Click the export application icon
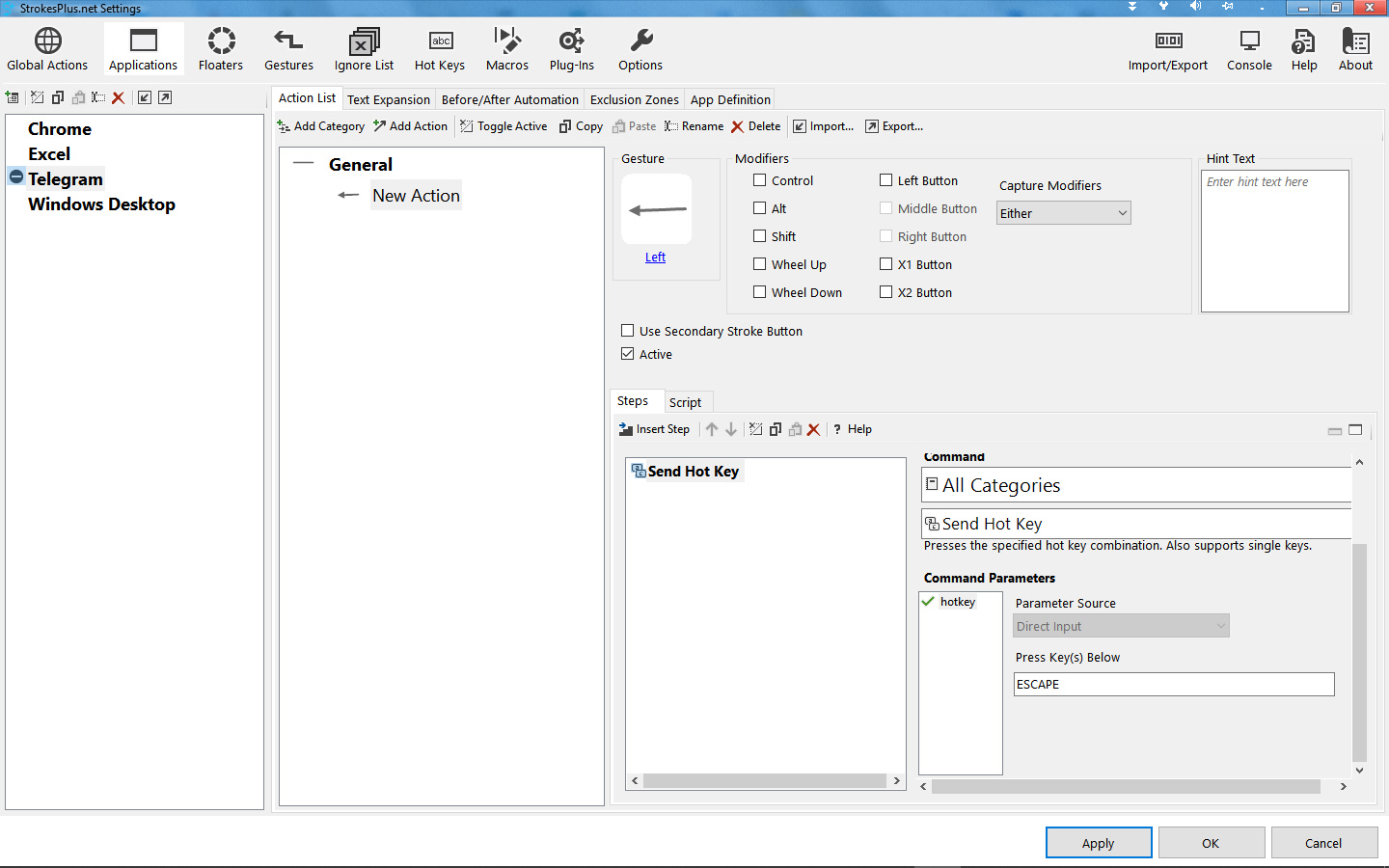The height and width of the screenshot is (868, 1389). coord(165,97)
